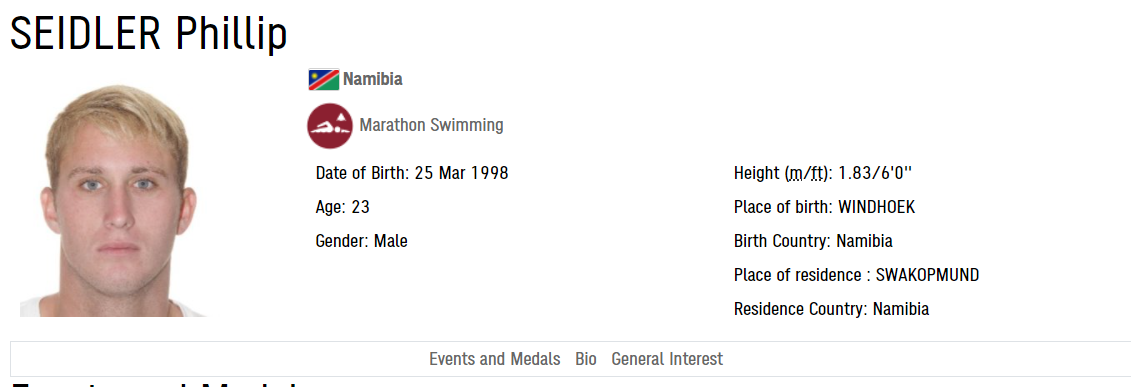Screen dimensions: 1131x387
Task: Click the Place of residence SWAKOPMUND text
Action: point(856,275)
